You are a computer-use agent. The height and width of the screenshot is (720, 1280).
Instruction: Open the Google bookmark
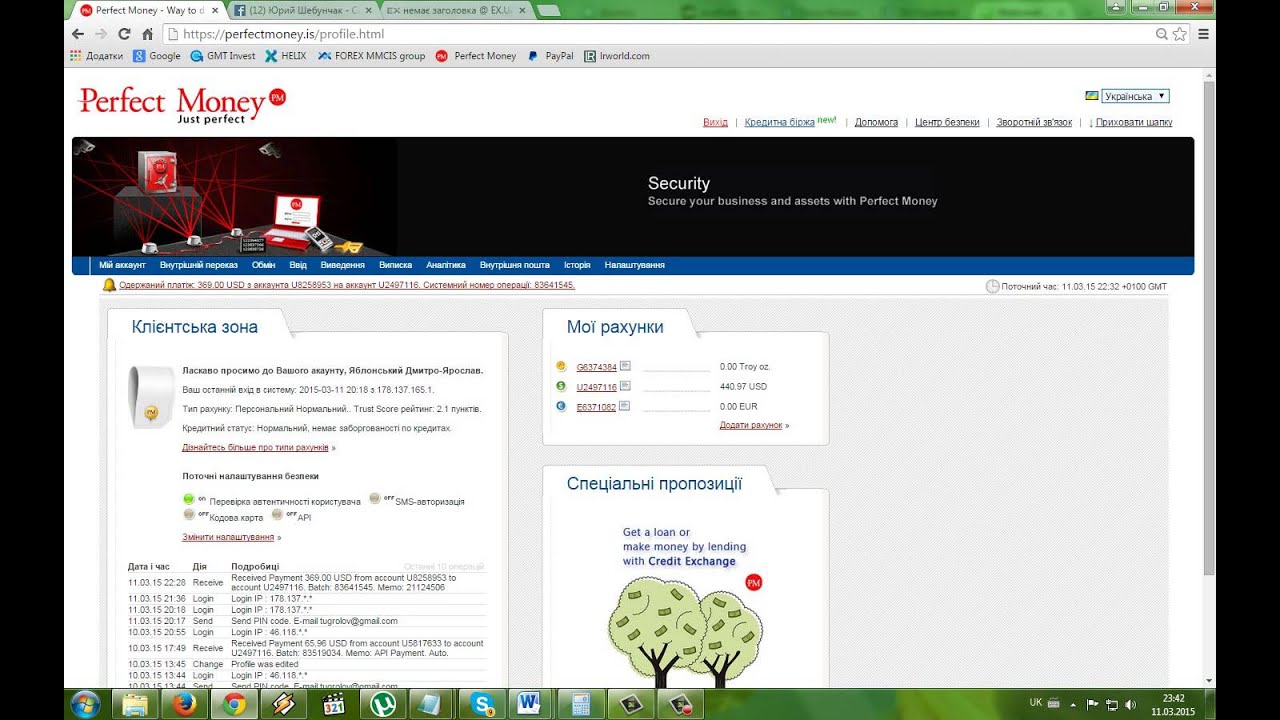(x=157, y=56)
